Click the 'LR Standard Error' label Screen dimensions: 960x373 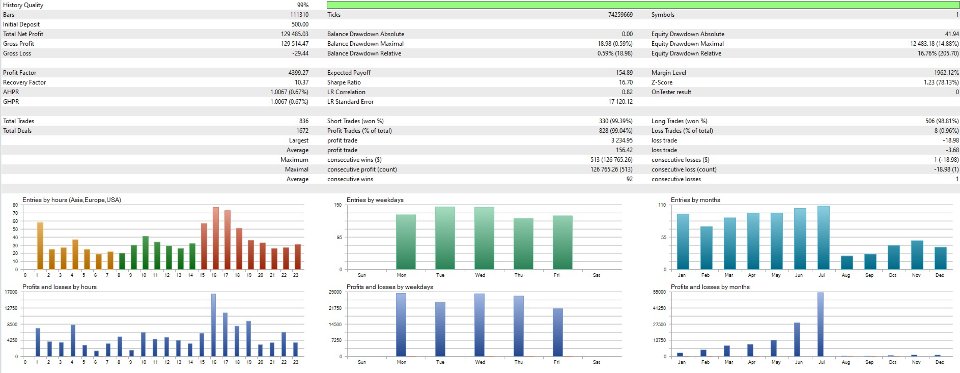coord(352,102)
